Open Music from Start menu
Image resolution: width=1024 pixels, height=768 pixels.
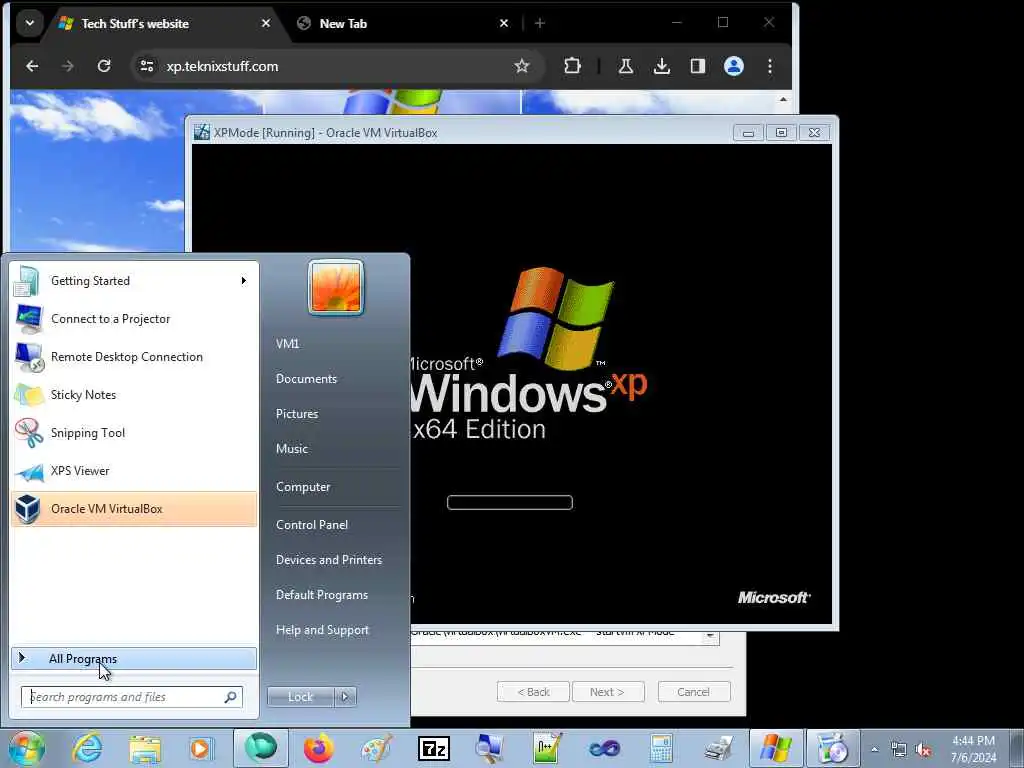tap(292, 449)
